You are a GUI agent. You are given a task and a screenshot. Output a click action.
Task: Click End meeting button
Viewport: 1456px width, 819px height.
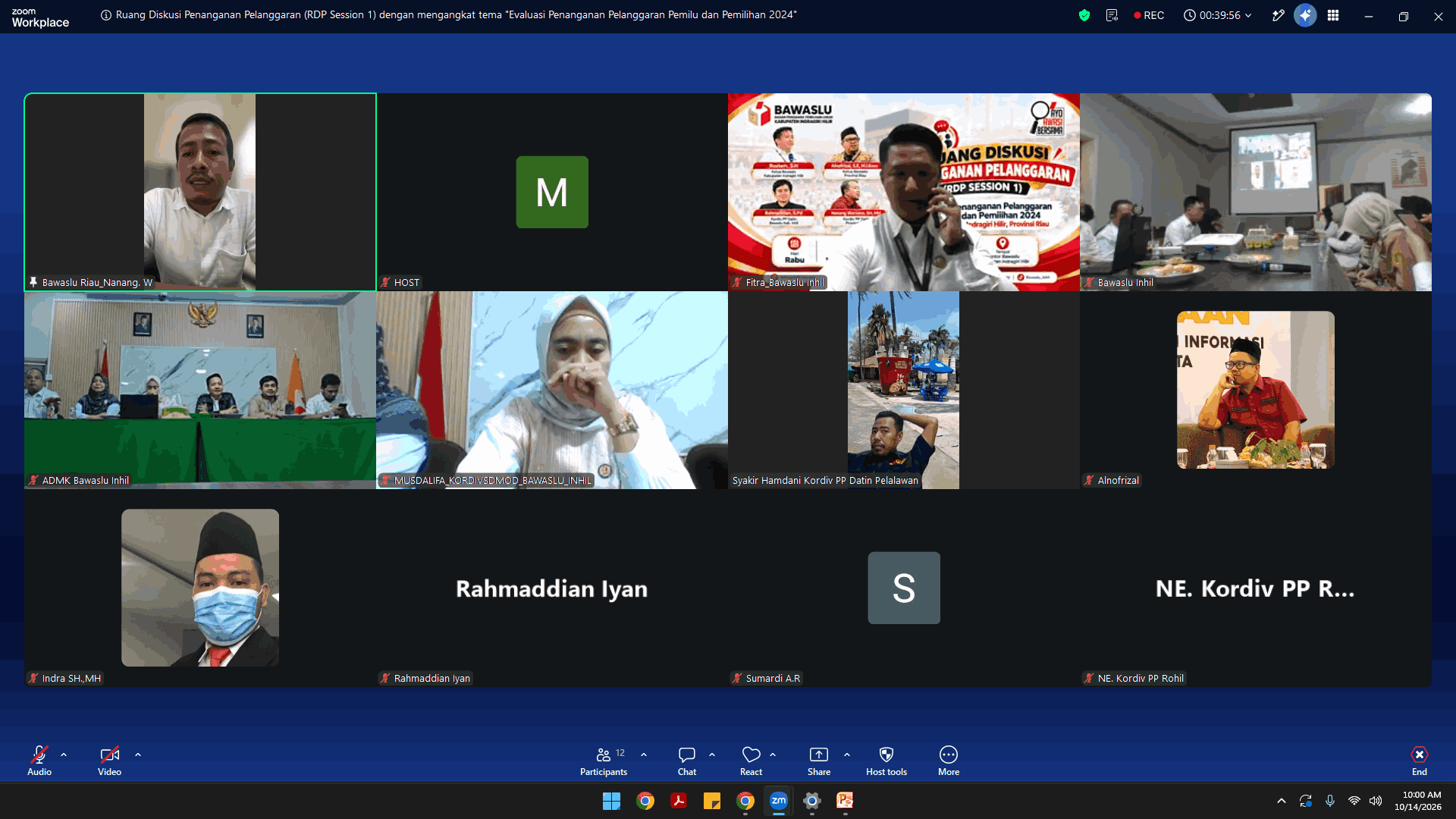(x=1420, y=761)
